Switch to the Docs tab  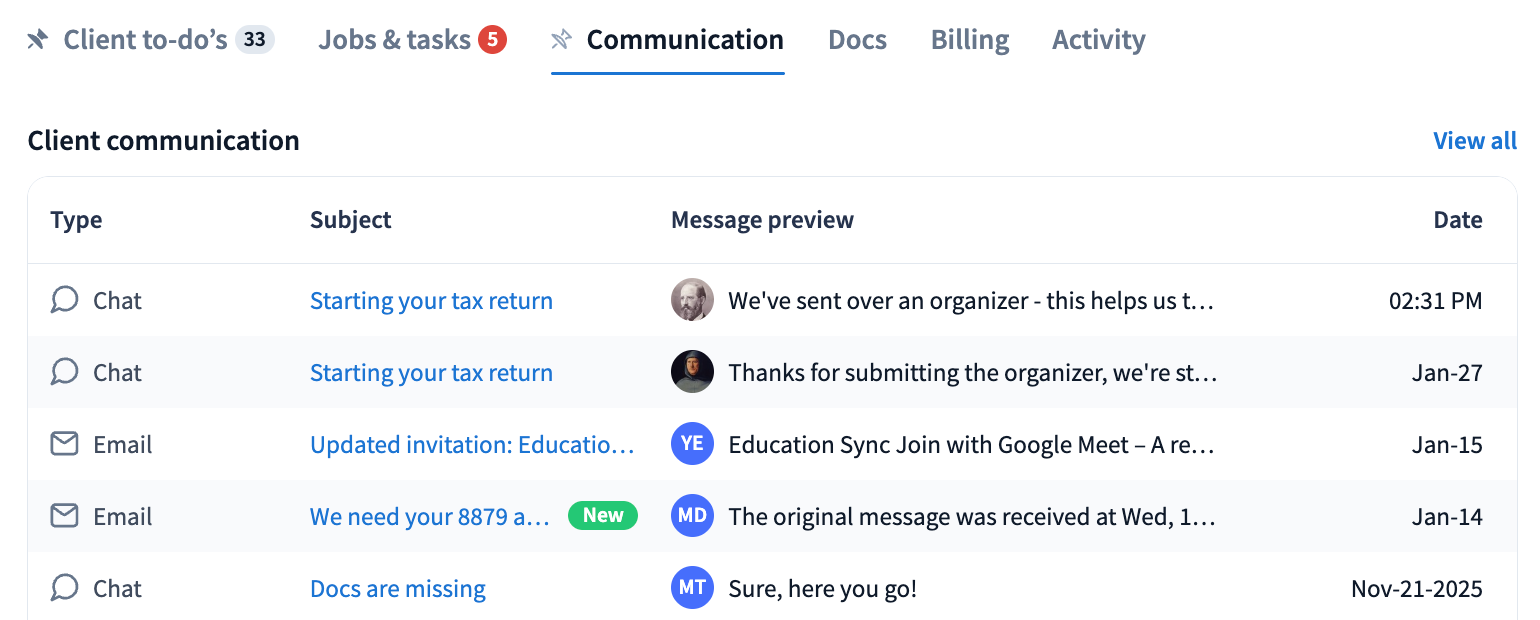coord(857,40)
